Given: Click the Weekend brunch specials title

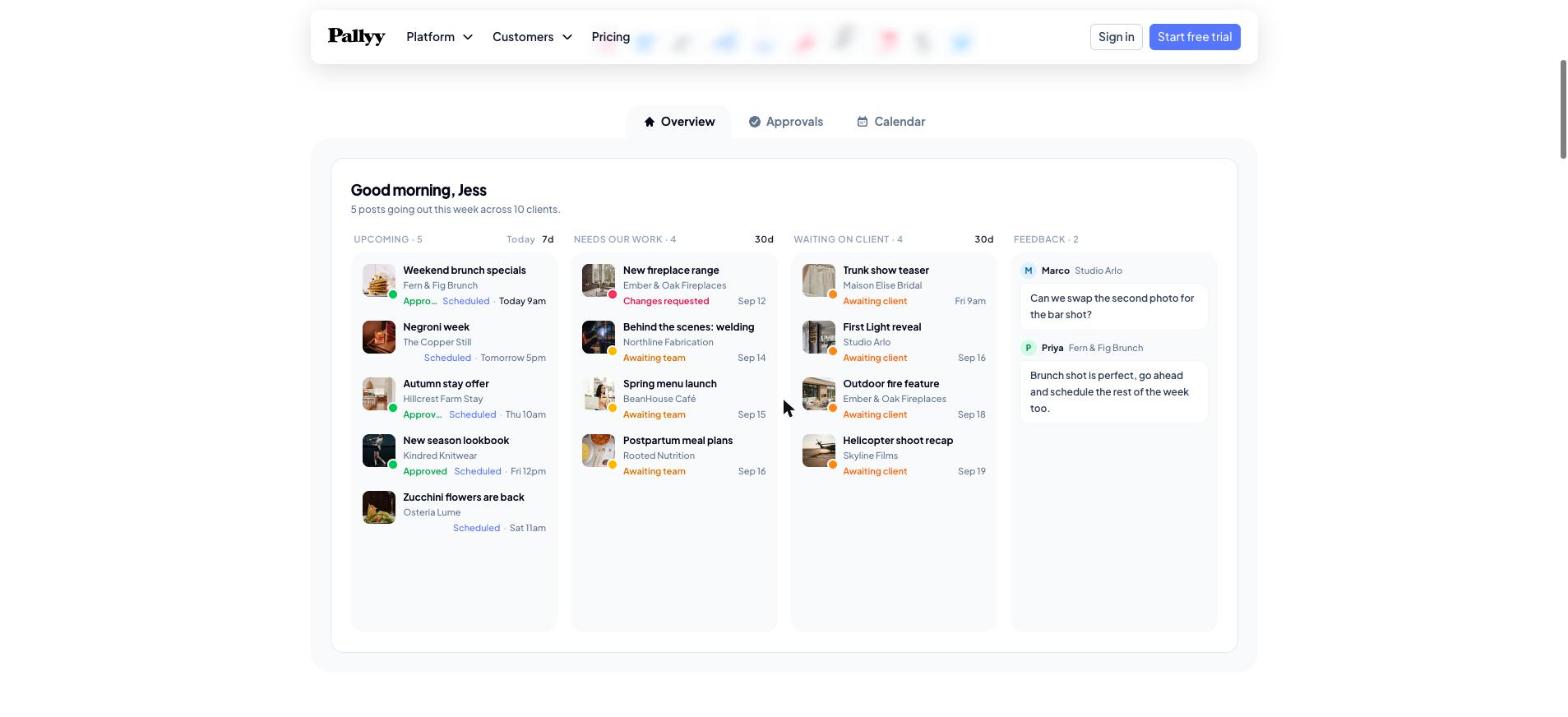Looking at the screenshot, I should pos(464,271).
